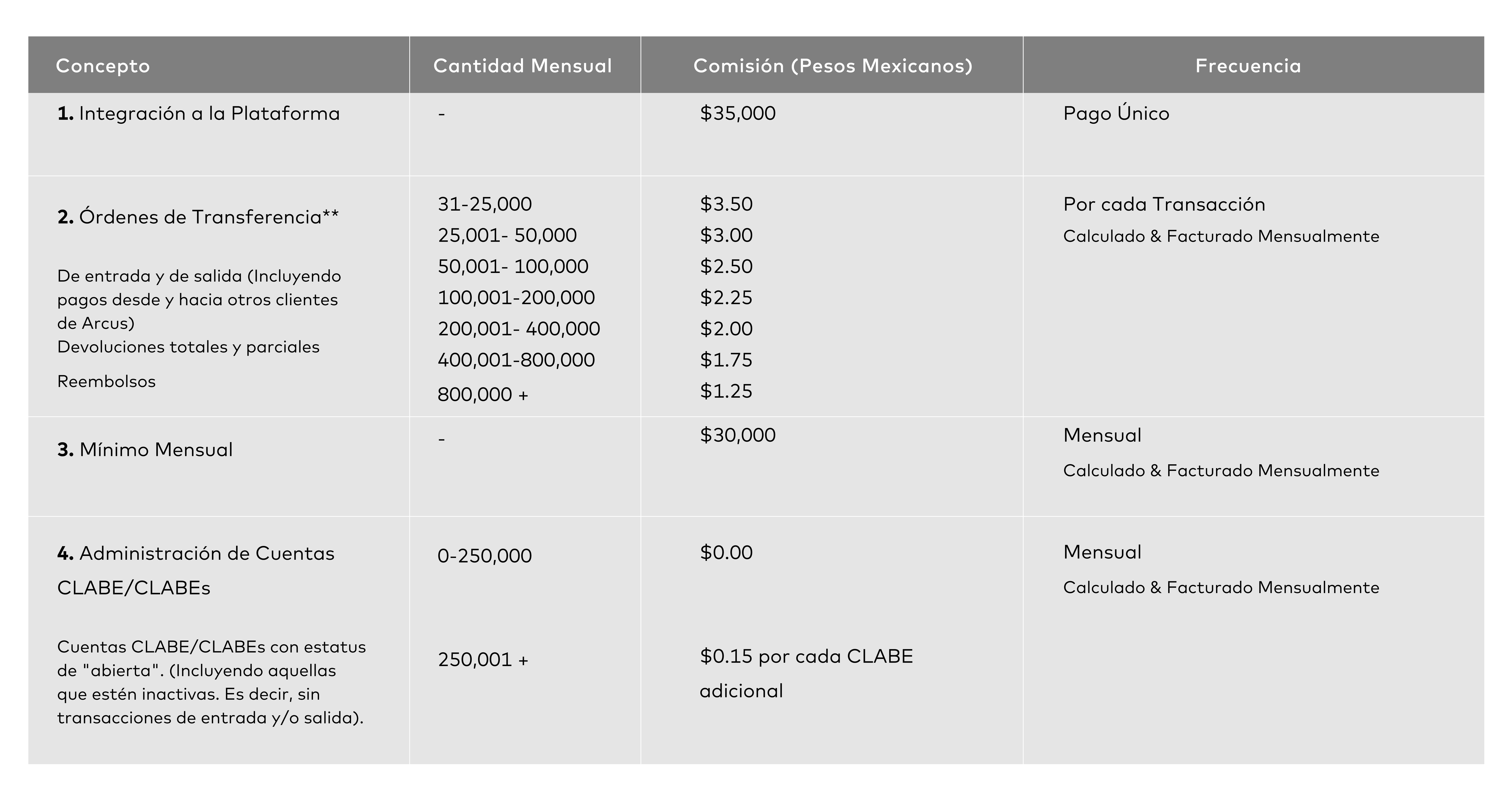The height and width of the screenshot is (803, 1512).
Task: Click the Comisión (Pesos Mexicanos) header
Action: click(832, 66)
